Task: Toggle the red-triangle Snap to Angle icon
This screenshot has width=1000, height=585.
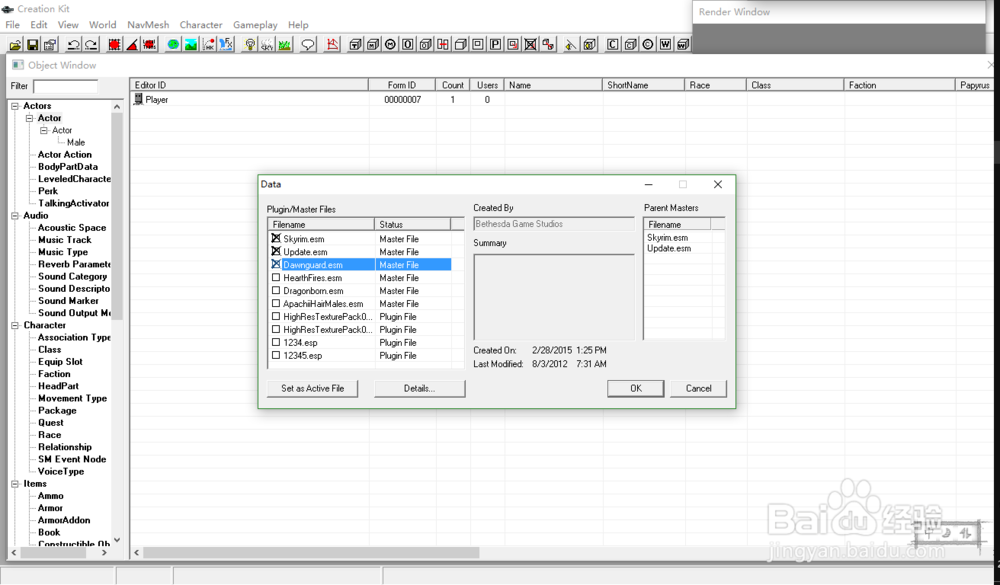Action: pos(132,45)
